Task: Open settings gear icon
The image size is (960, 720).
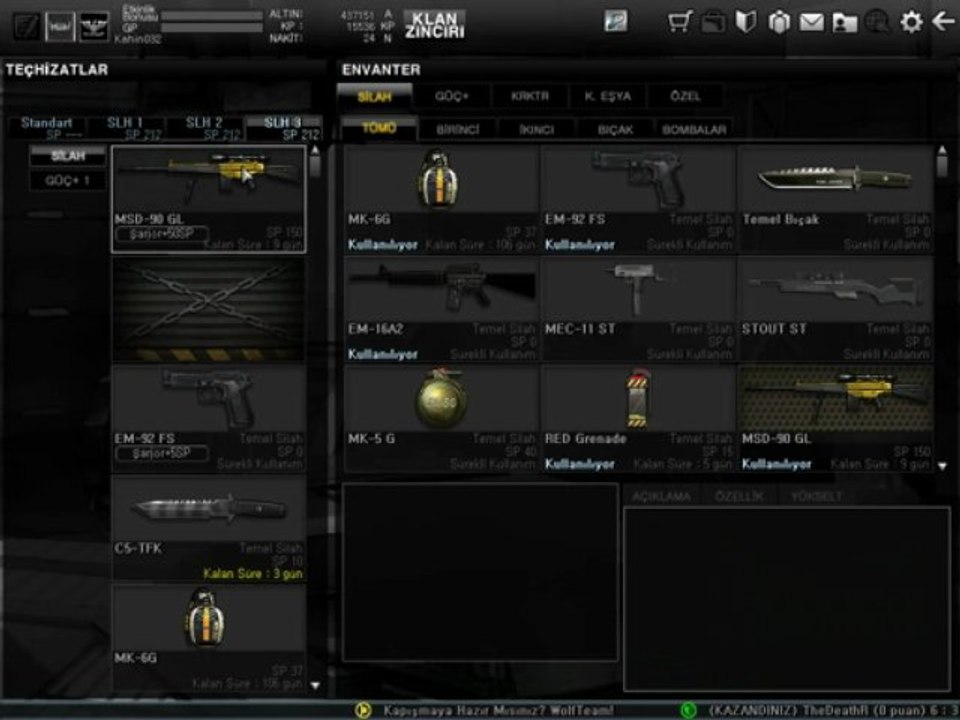Action: click(x=911, y=22)
